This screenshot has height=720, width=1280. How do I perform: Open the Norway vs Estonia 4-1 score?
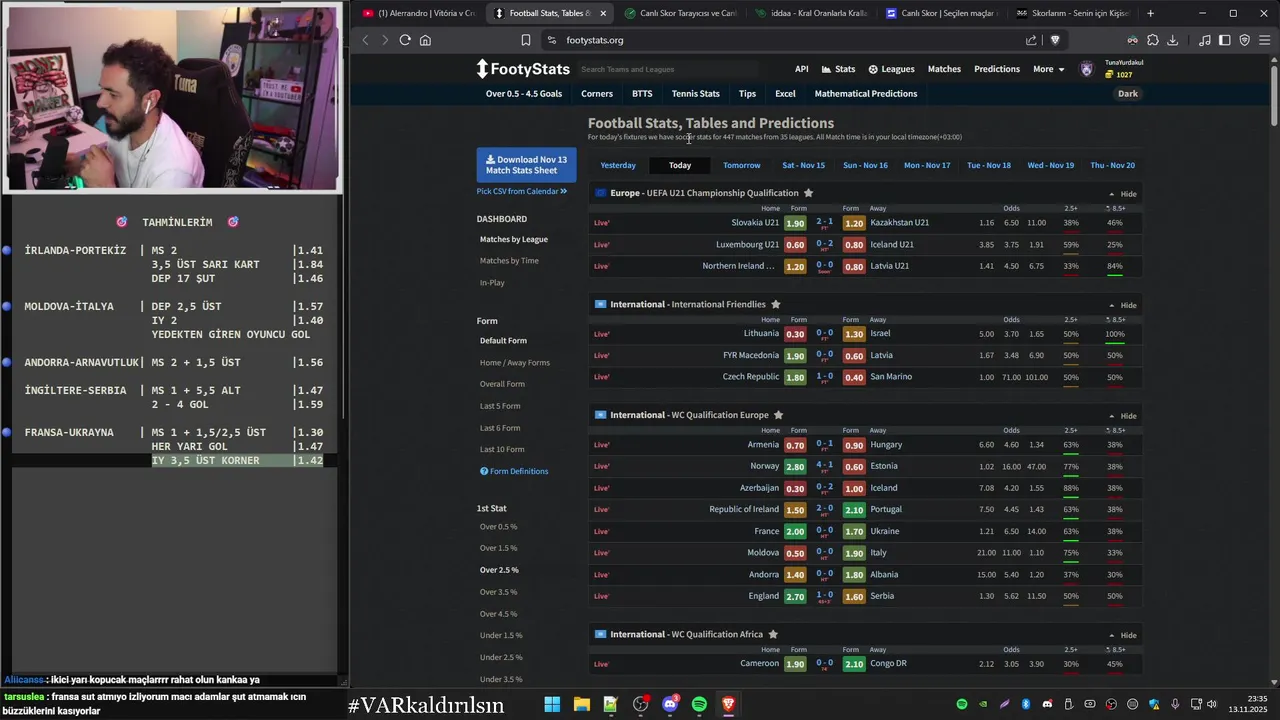pos(825,466)
